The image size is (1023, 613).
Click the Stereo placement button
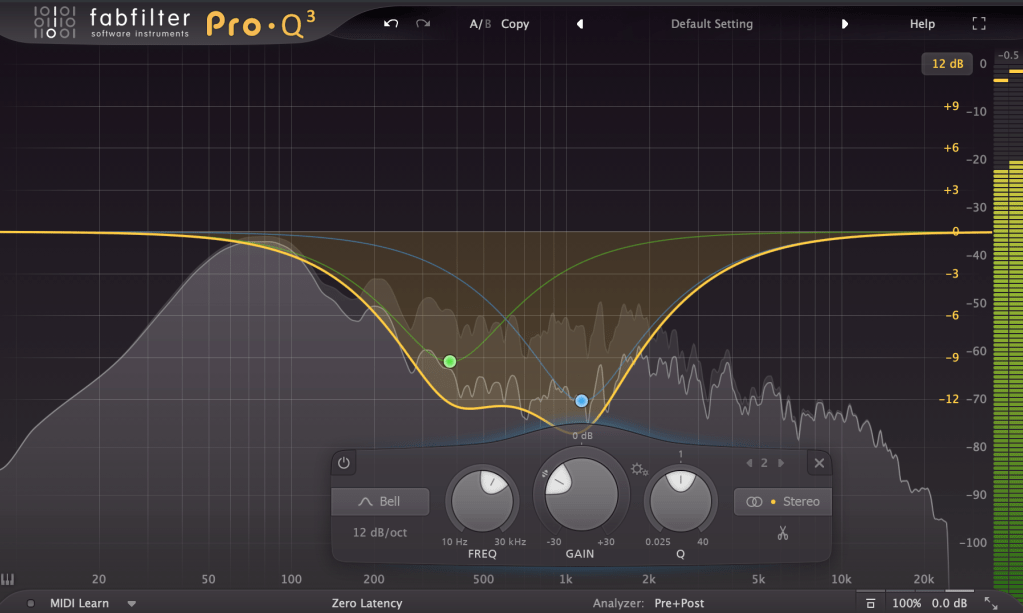click(783, 502)
